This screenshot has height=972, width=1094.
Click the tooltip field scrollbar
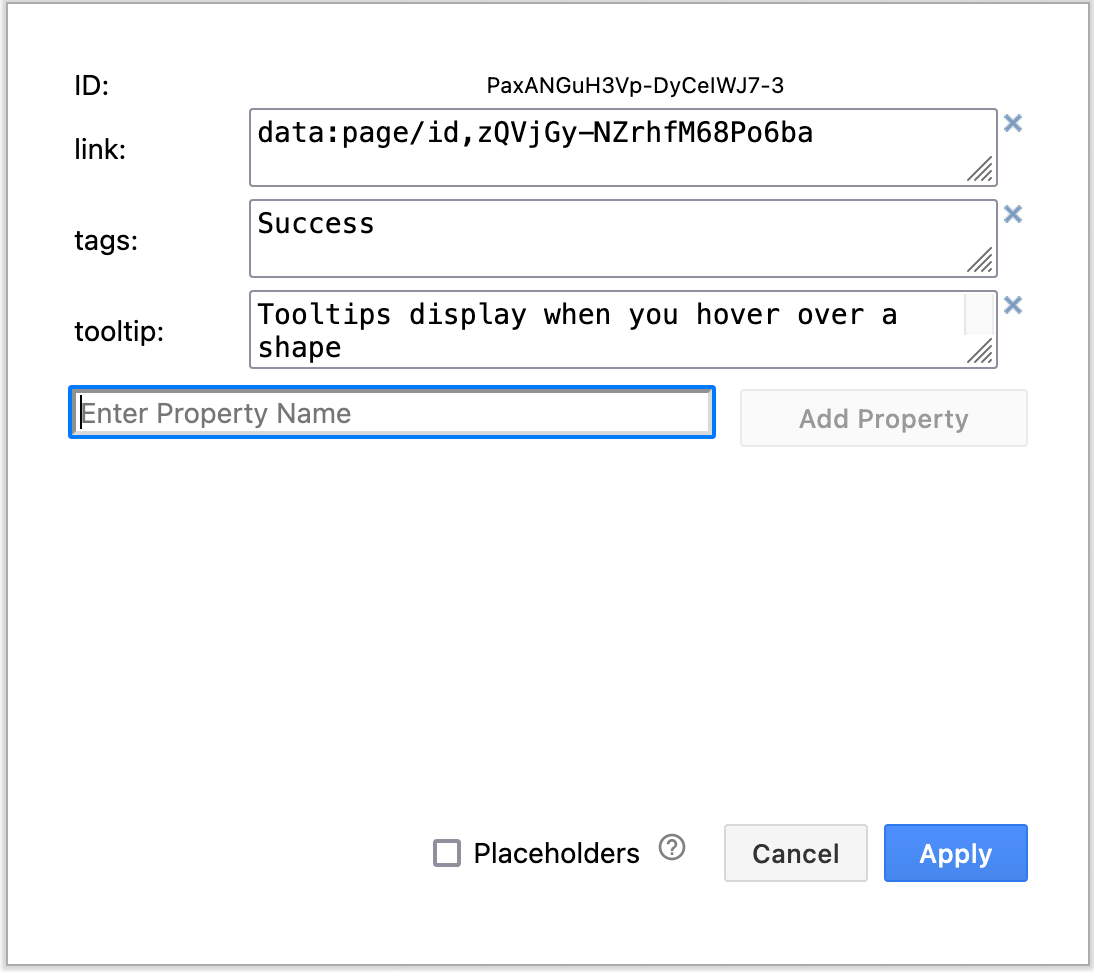pyautogui.click(x=978, y=315)
